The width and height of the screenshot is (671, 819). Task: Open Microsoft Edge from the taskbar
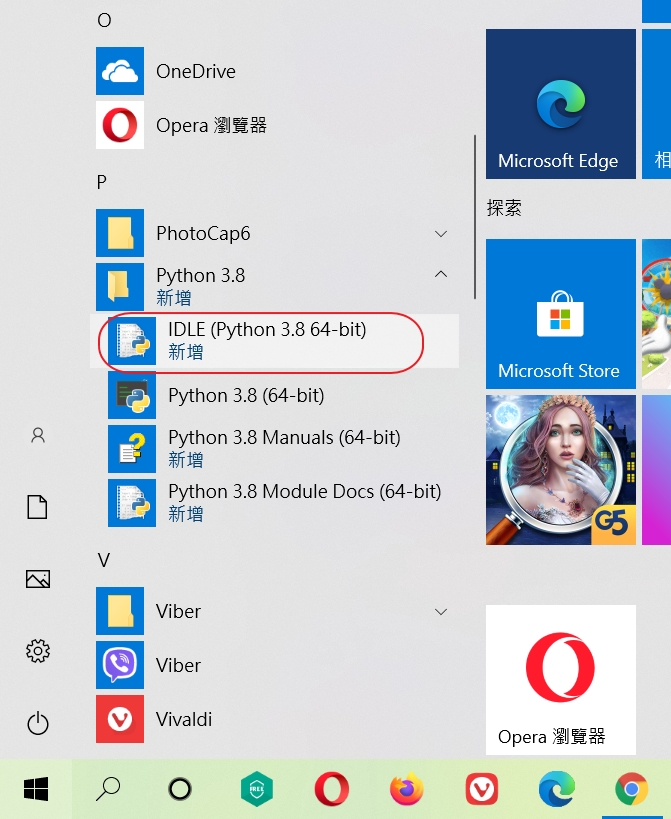tap(557, 789)
